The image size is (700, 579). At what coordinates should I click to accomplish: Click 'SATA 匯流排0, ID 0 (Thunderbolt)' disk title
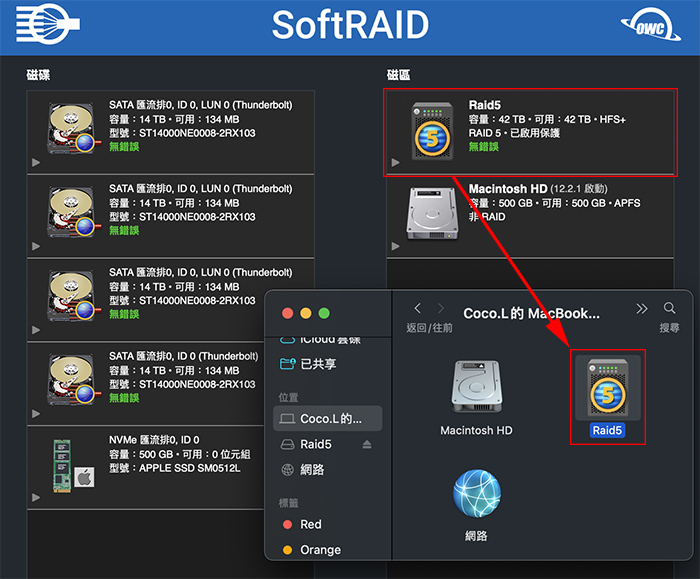pos(183,356)
